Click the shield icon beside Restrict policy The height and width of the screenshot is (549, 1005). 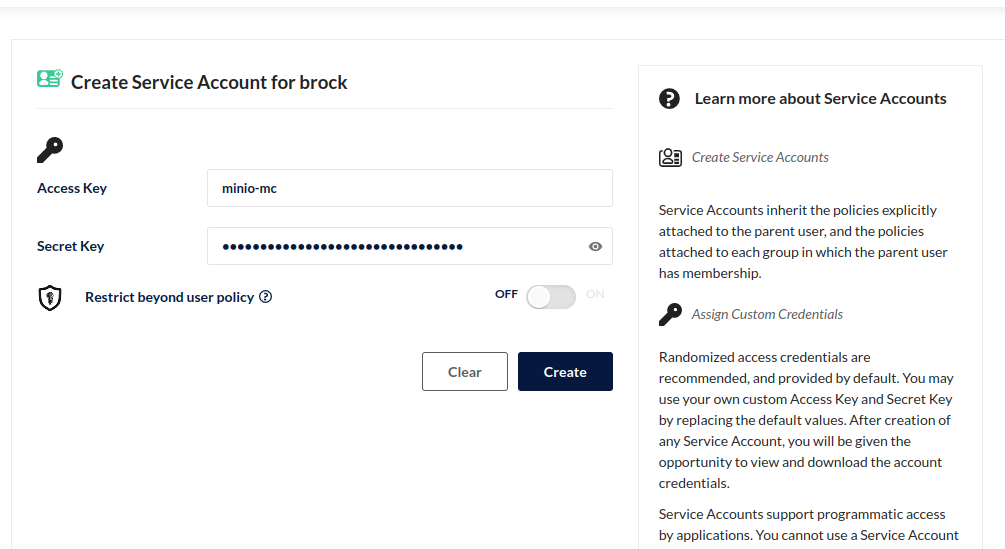tap(50, 297)
